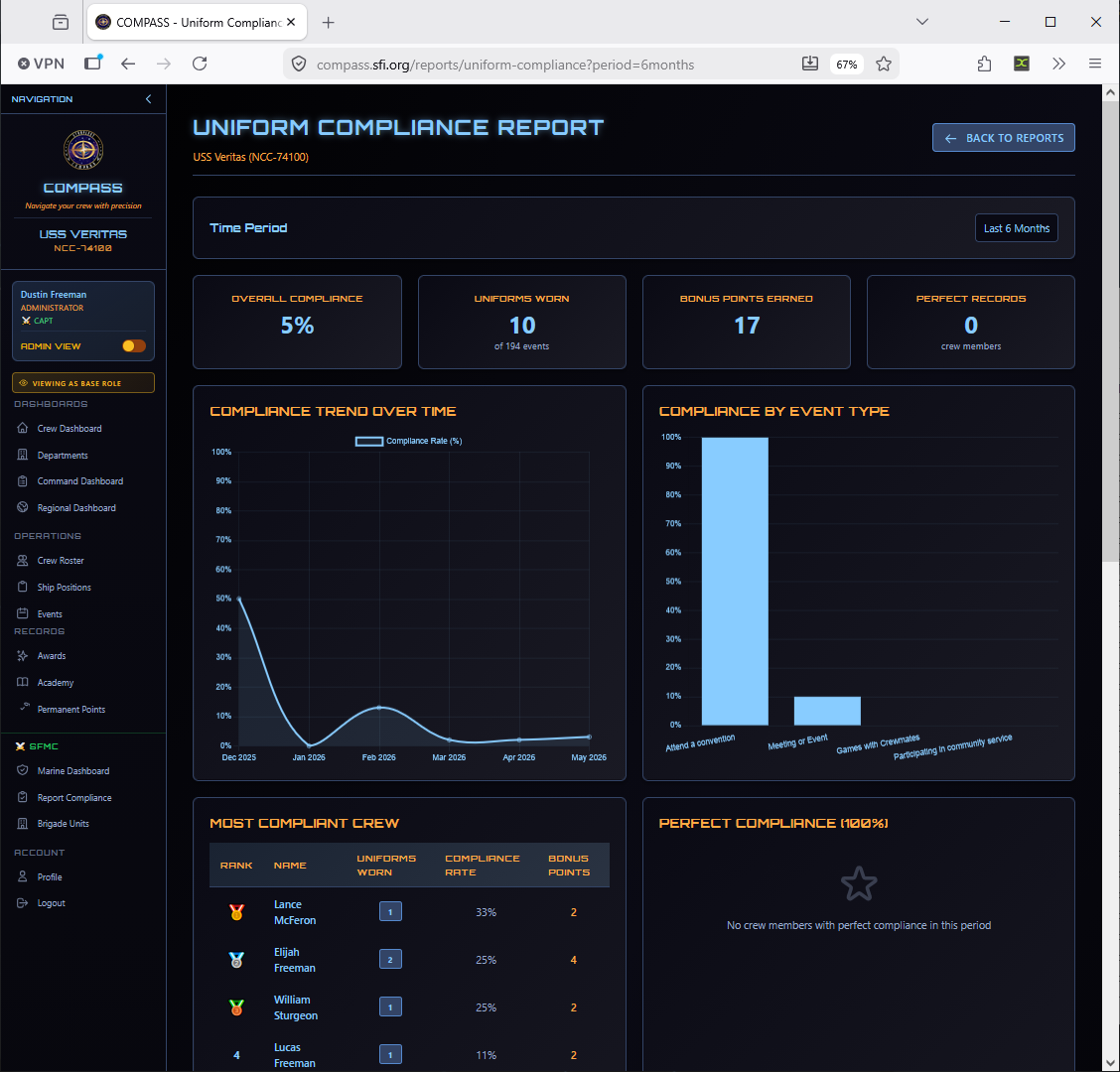Image resolution: width=1120 pixels, height=1072 pixels.
Task: Click the address bar URL field
Action: point(505,65)
